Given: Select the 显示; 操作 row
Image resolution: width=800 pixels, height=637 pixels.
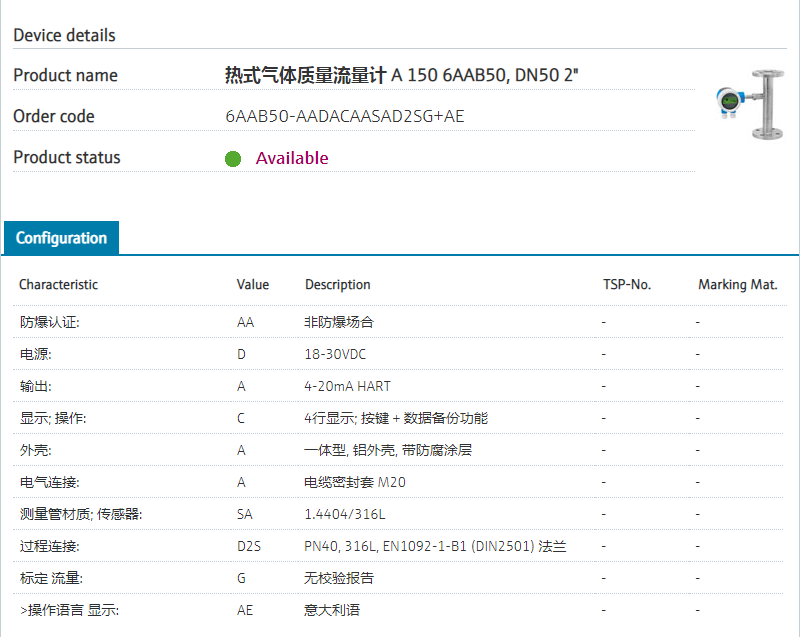Looking at the screenshot, I should [x=53, y=418].
